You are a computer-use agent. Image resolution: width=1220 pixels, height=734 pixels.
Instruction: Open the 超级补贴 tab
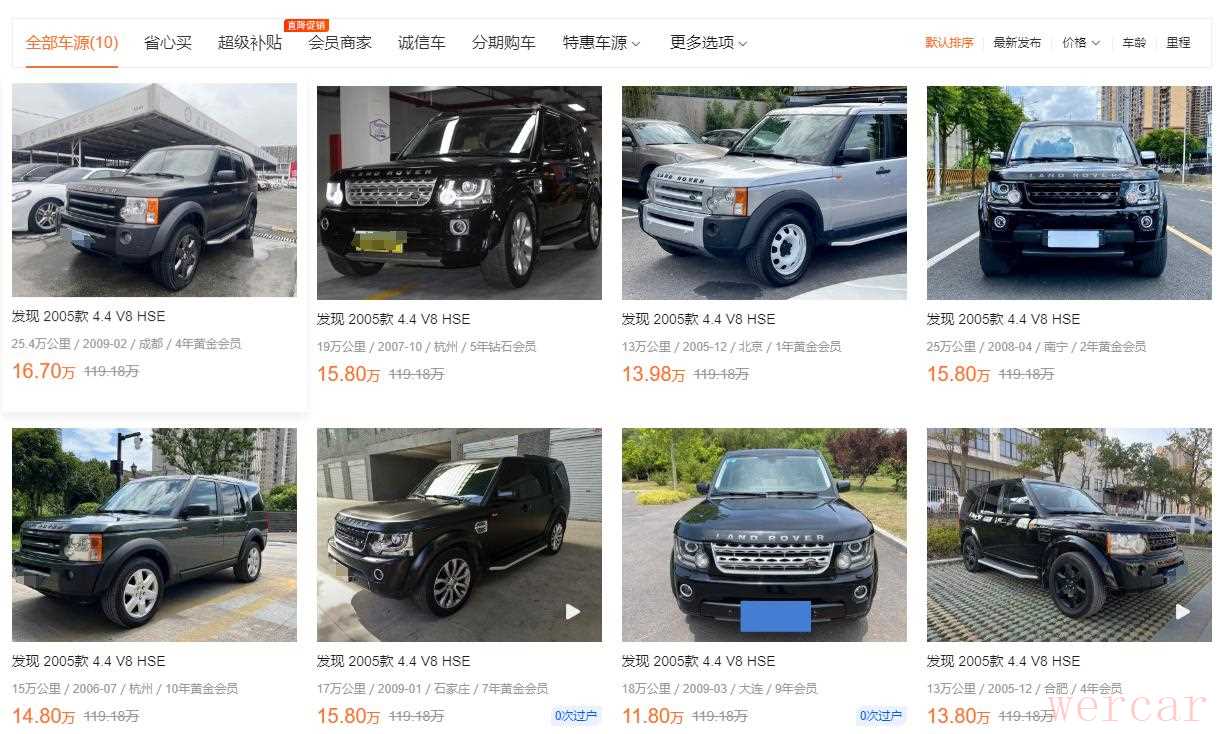click(250, 43)
